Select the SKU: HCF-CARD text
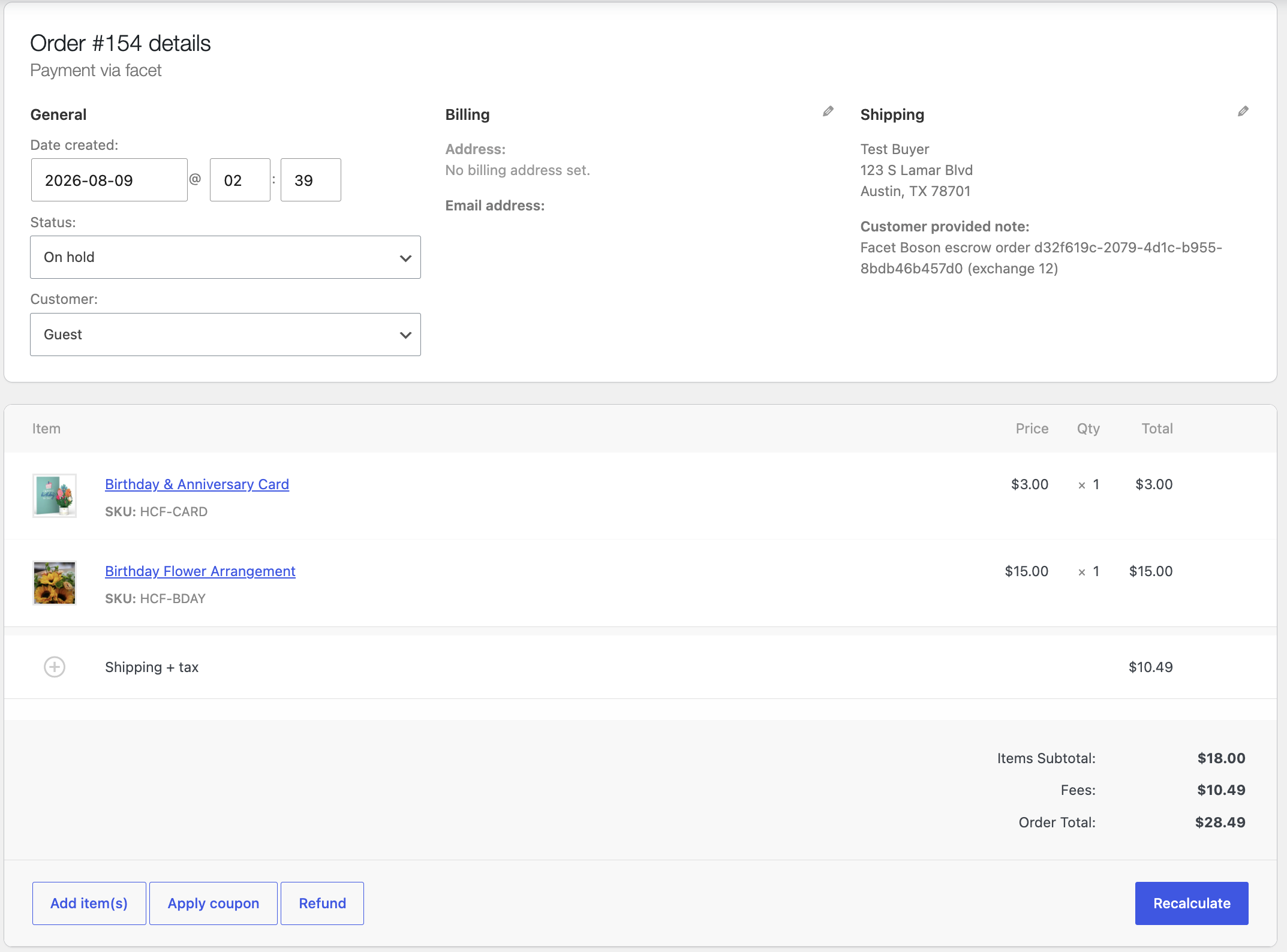Image resolution: width=1287 pixels, height=952 pixels. (x=156, y=511)
